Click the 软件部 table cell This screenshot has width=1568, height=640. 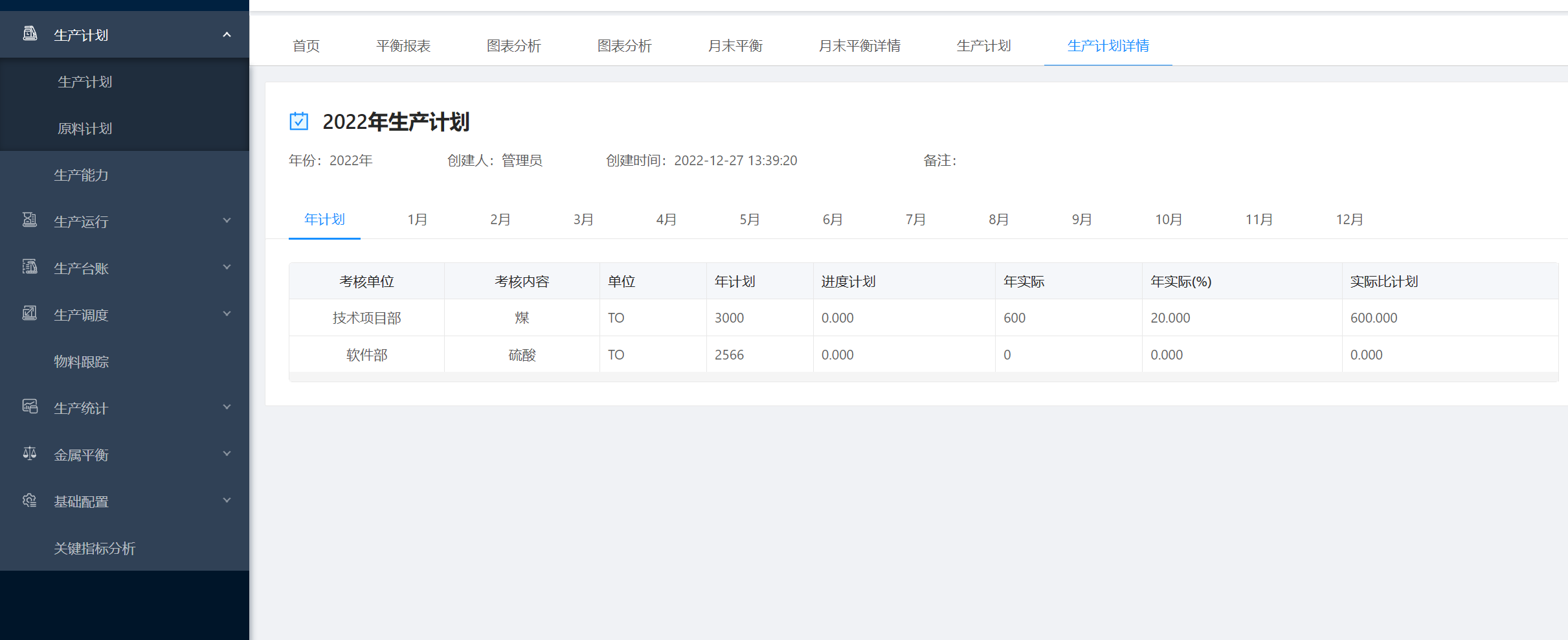[x=367, y=355]
